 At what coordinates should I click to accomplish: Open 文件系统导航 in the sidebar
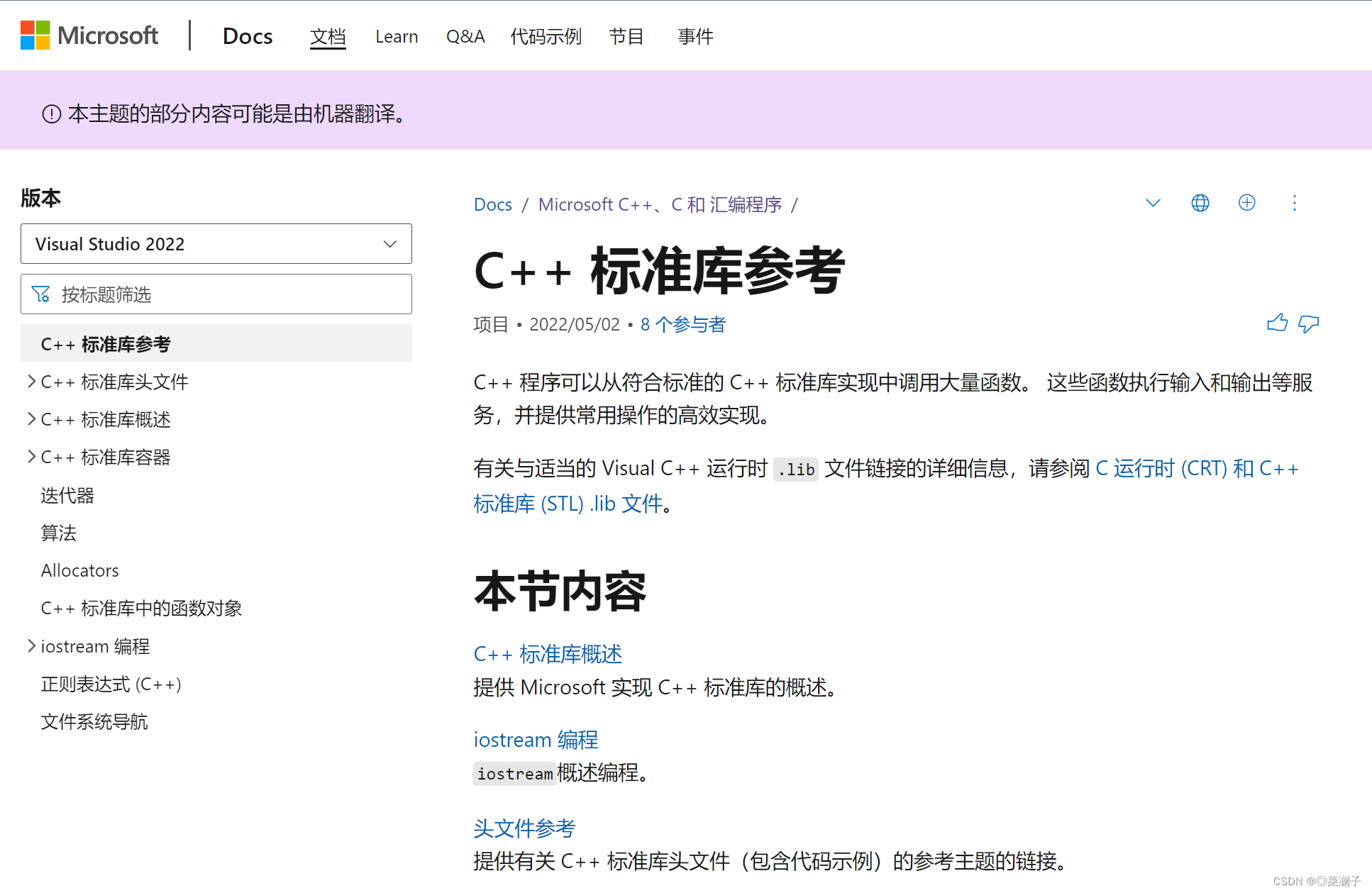[94, 722]
